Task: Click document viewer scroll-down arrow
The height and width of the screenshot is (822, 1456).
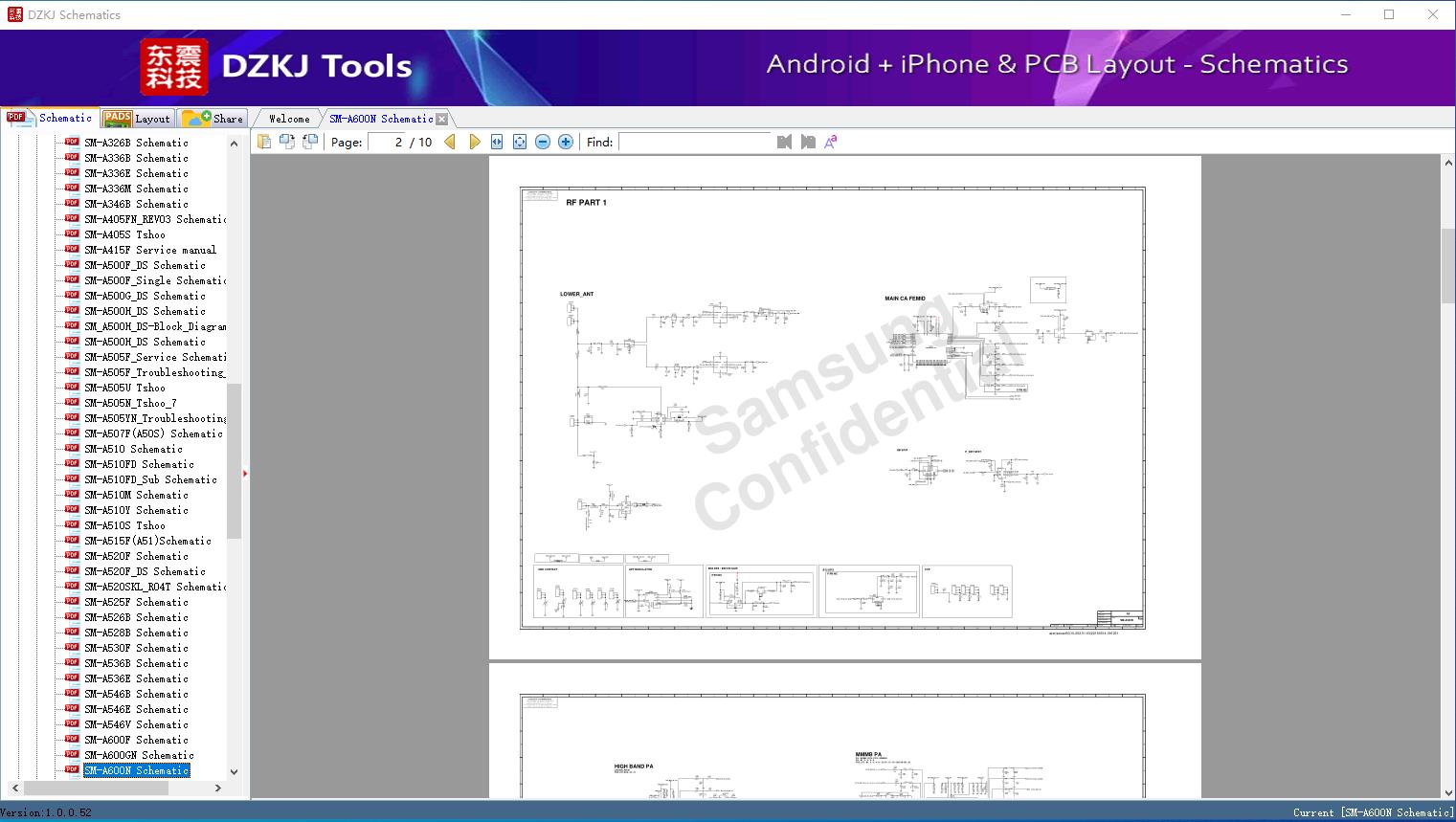Action: pos(1447,791)
